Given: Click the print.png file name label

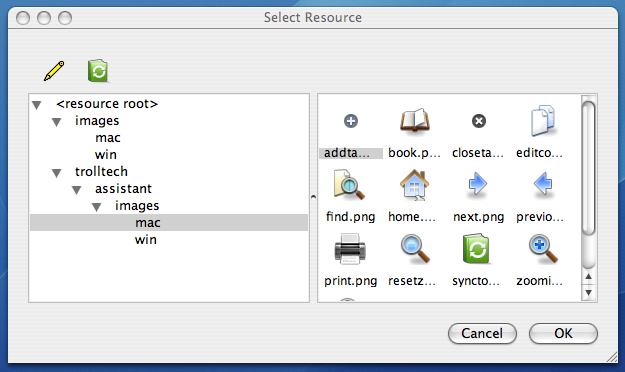Looking at the screenshot, I should [350, 281].
